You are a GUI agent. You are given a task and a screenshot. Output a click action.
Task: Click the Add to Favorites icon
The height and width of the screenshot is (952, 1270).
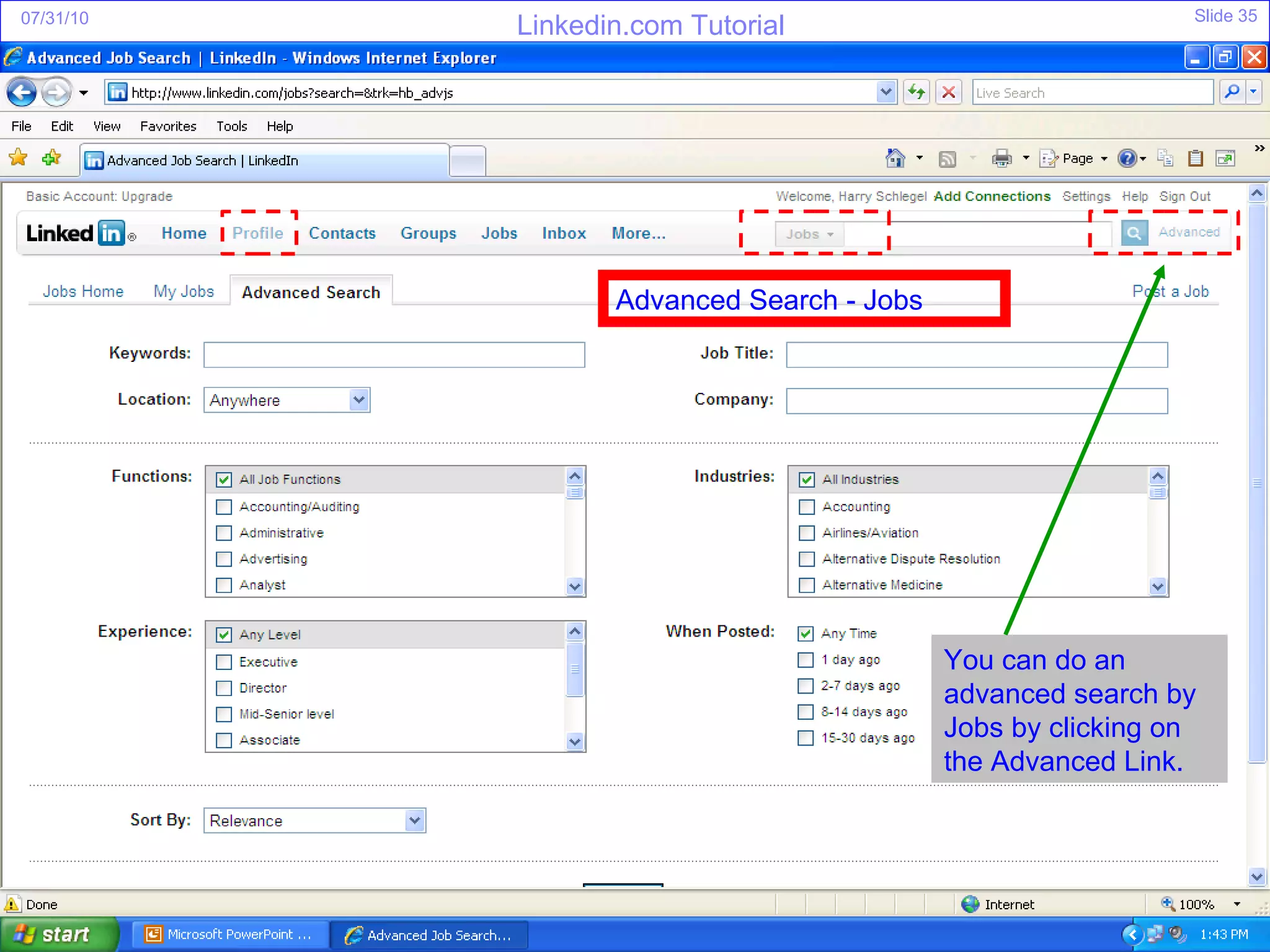[x=52, y=158]
